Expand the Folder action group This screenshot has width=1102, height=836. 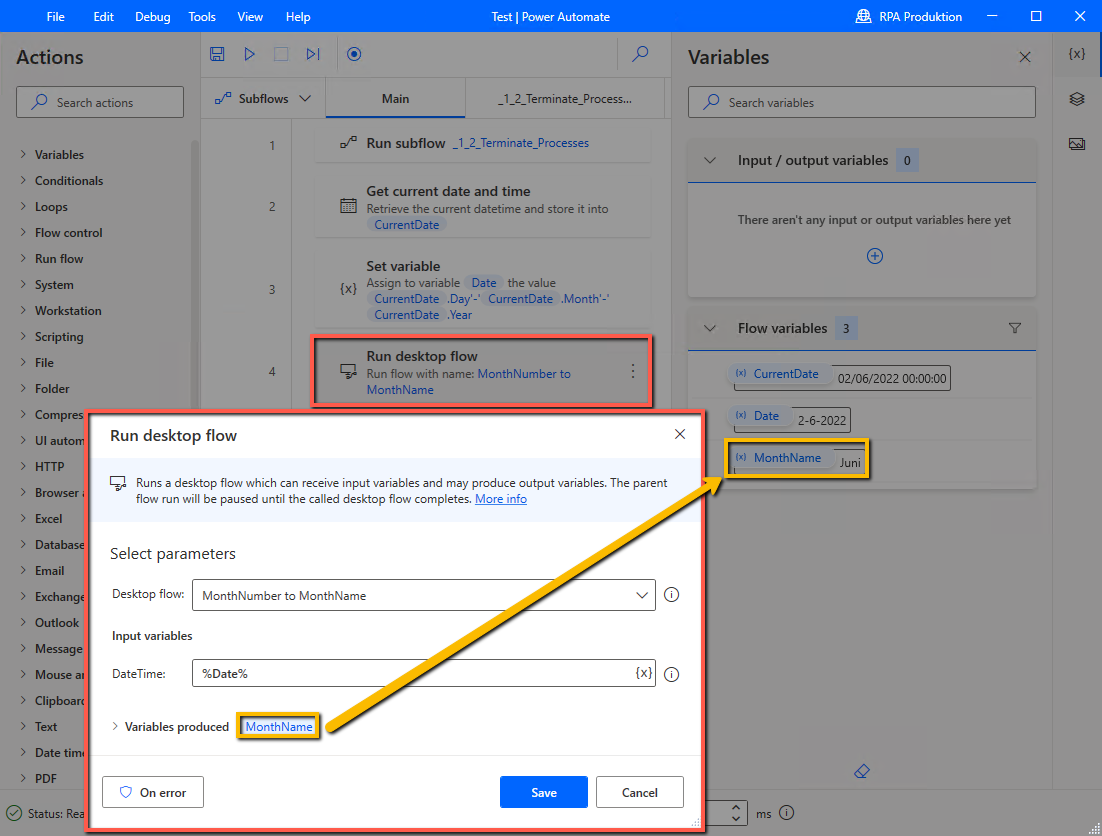point(23,388)
